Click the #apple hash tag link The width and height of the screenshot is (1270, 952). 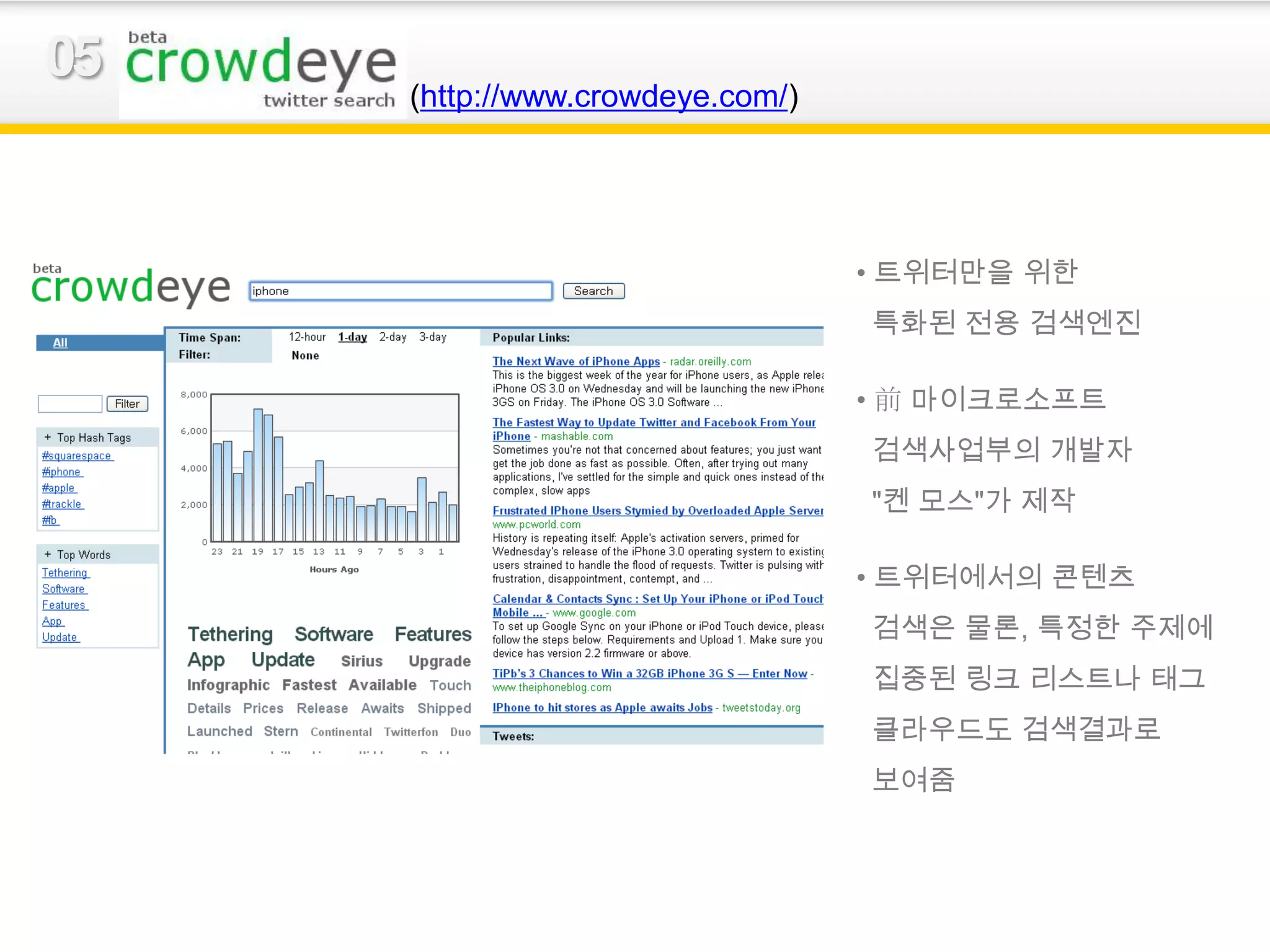tap(59, 488)
